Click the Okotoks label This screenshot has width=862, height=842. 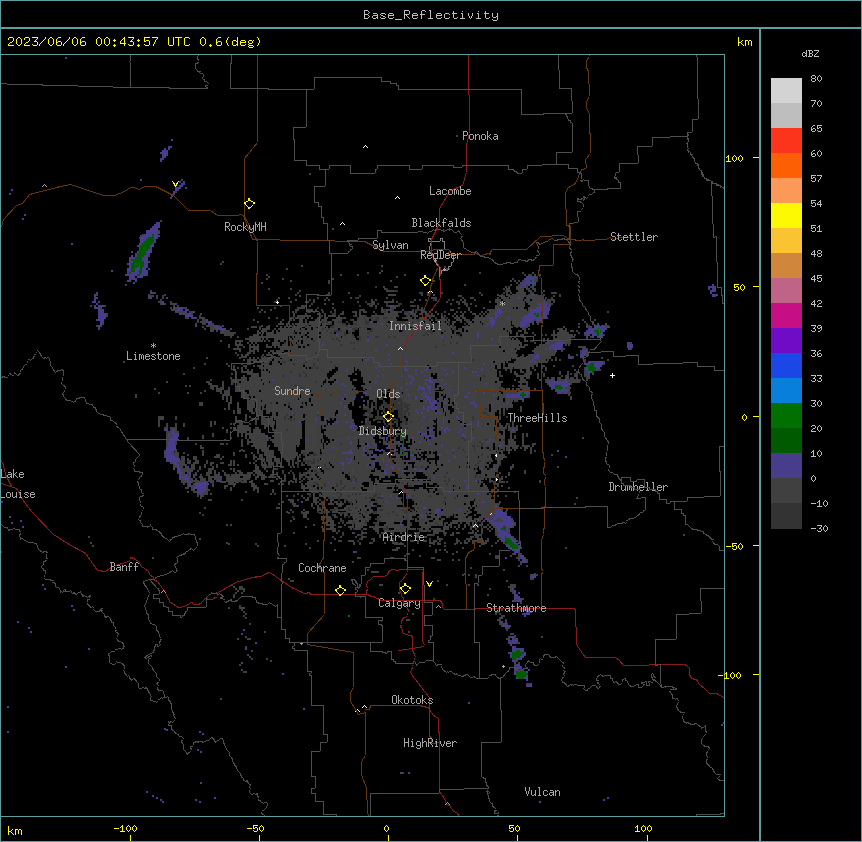point(412,700)
